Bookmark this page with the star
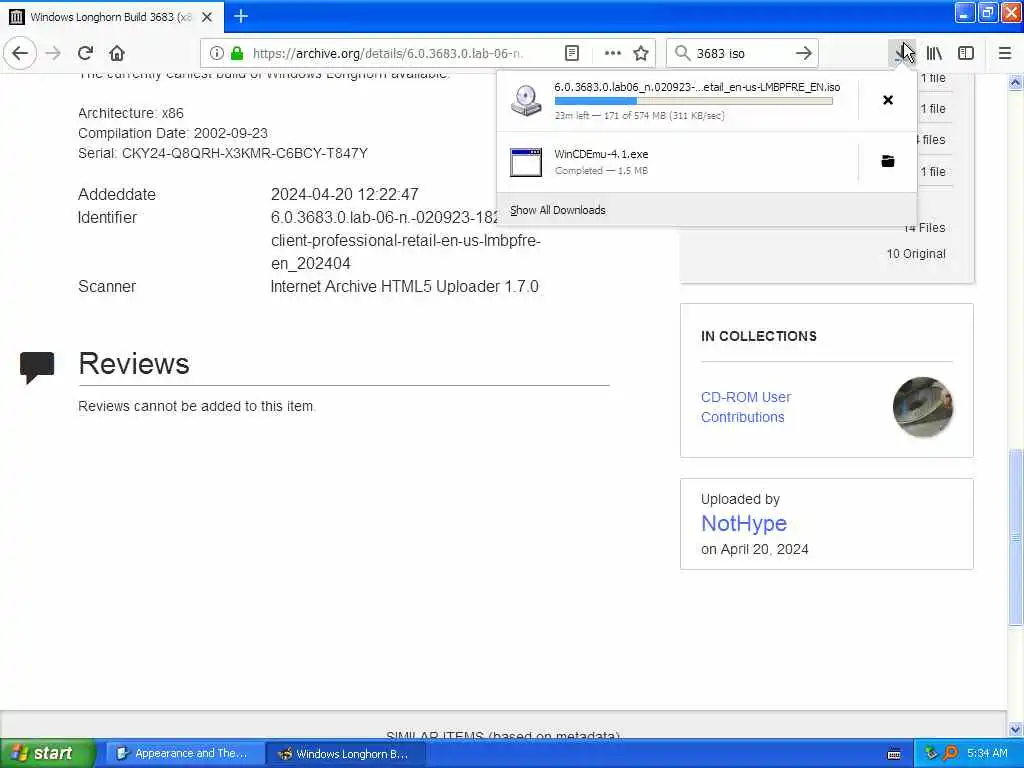 pyautogui.click(x=641, y=53)
